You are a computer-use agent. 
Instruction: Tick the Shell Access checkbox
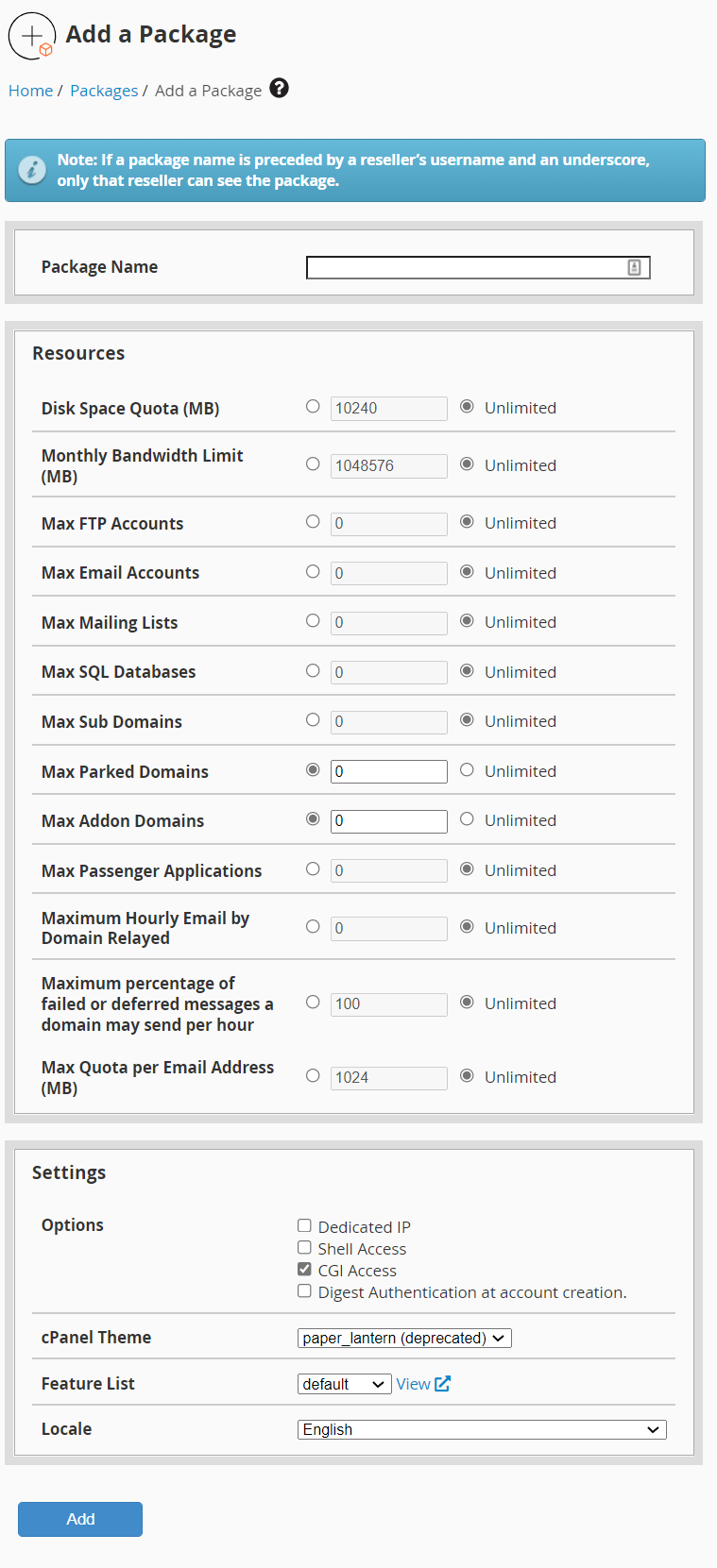[304, 1248]
